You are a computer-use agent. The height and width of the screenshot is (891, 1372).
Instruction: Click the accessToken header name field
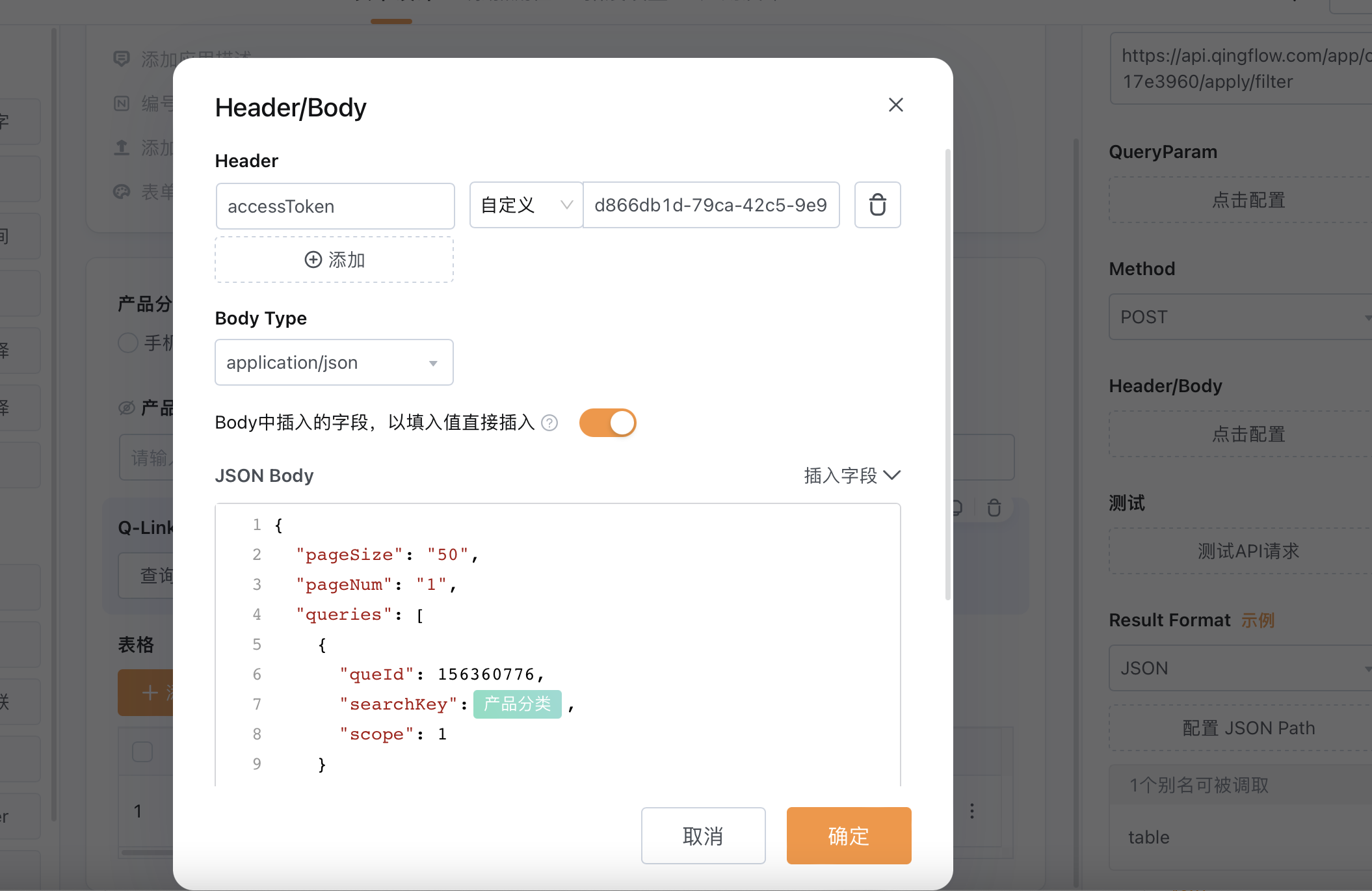click(335, 206)
